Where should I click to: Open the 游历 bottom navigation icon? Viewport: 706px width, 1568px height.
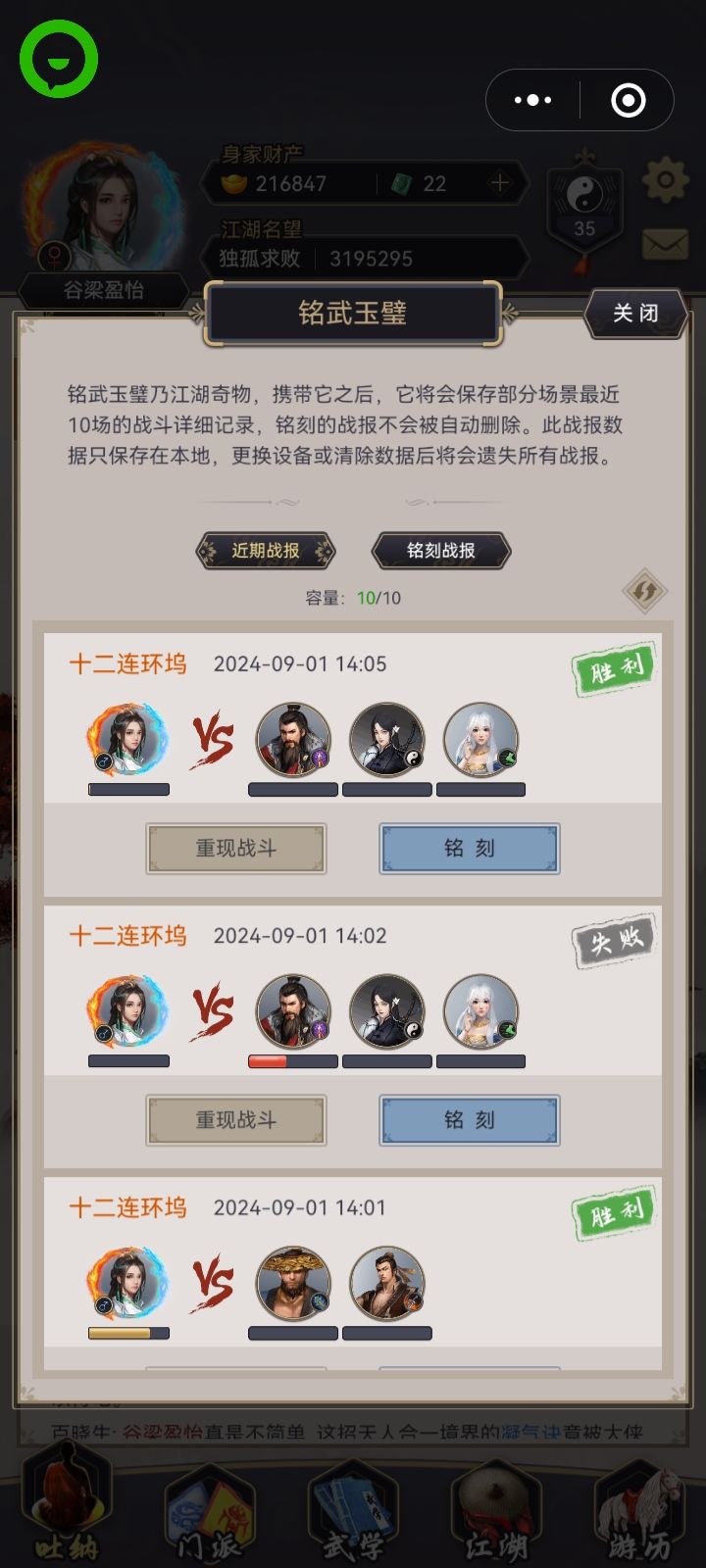tap(639, 1511)
